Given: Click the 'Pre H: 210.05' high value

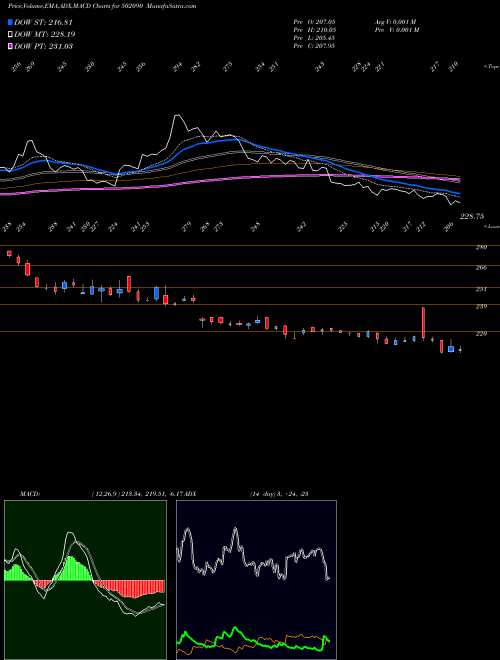Looking at the screenshot, I should [x=314, y=30].
